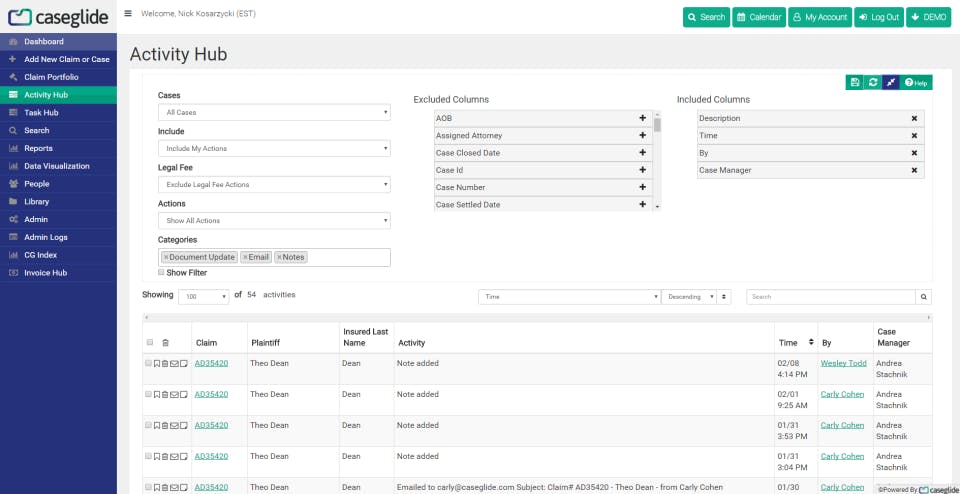Image resolution: width=960 pixels, height=494 pixels.
Task: Go to Data Visualization in the sidebar
Action: coord(57,166)
